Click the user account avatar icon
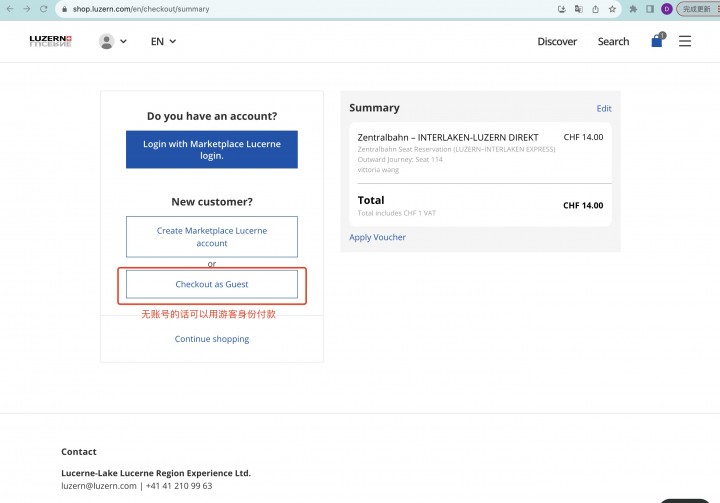The height and width of the screenshot is (503, 720). pos(107,41)
